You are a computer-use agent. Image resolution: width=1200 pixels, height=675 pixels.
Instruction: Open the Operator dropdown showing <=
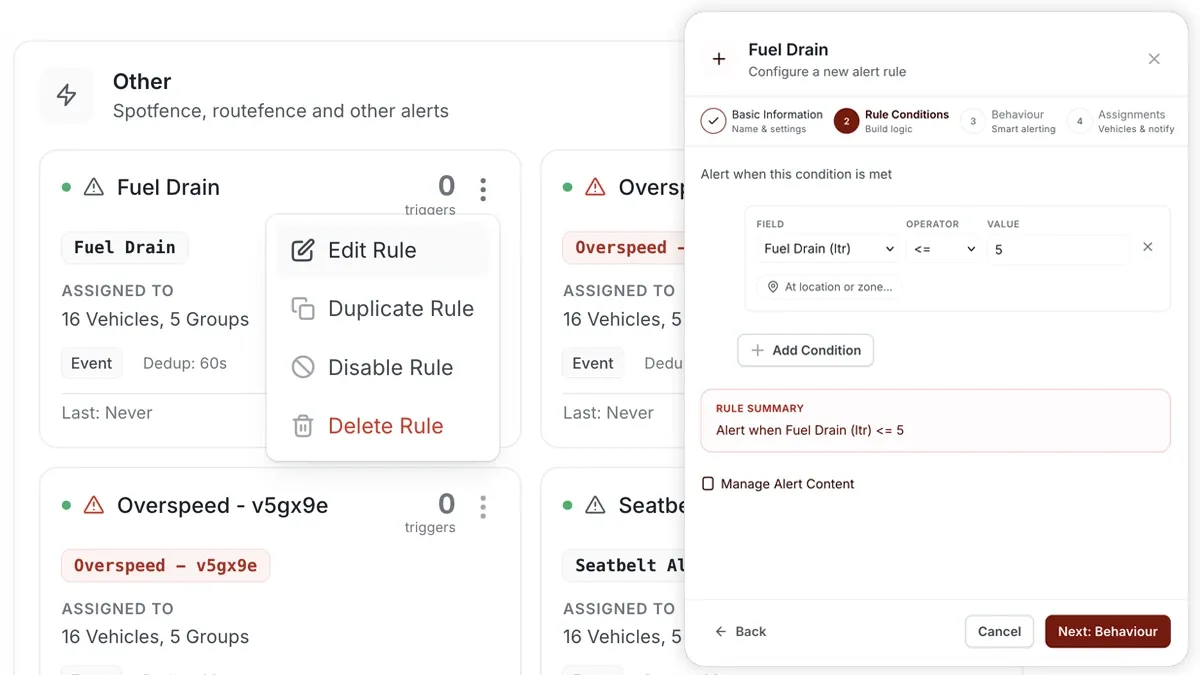[x=942, y=249]
